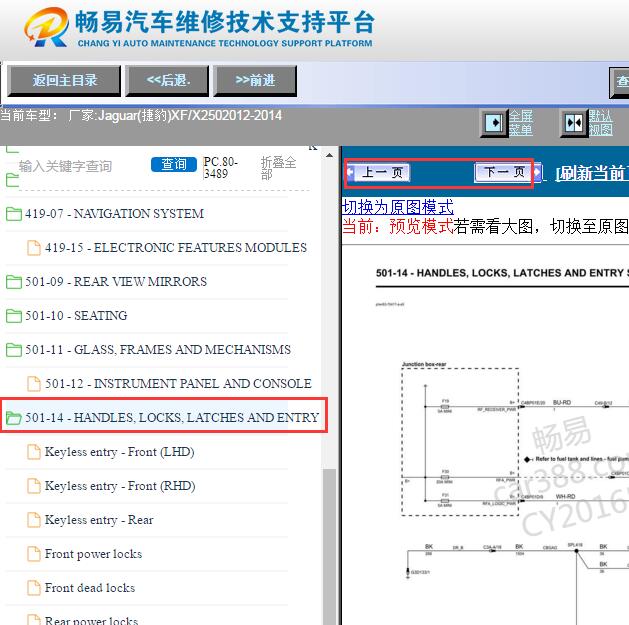The height and width of the screenshot is (625, 629).
Task: Click the 当前：预览模式 status text
Action: coord(398,227)
